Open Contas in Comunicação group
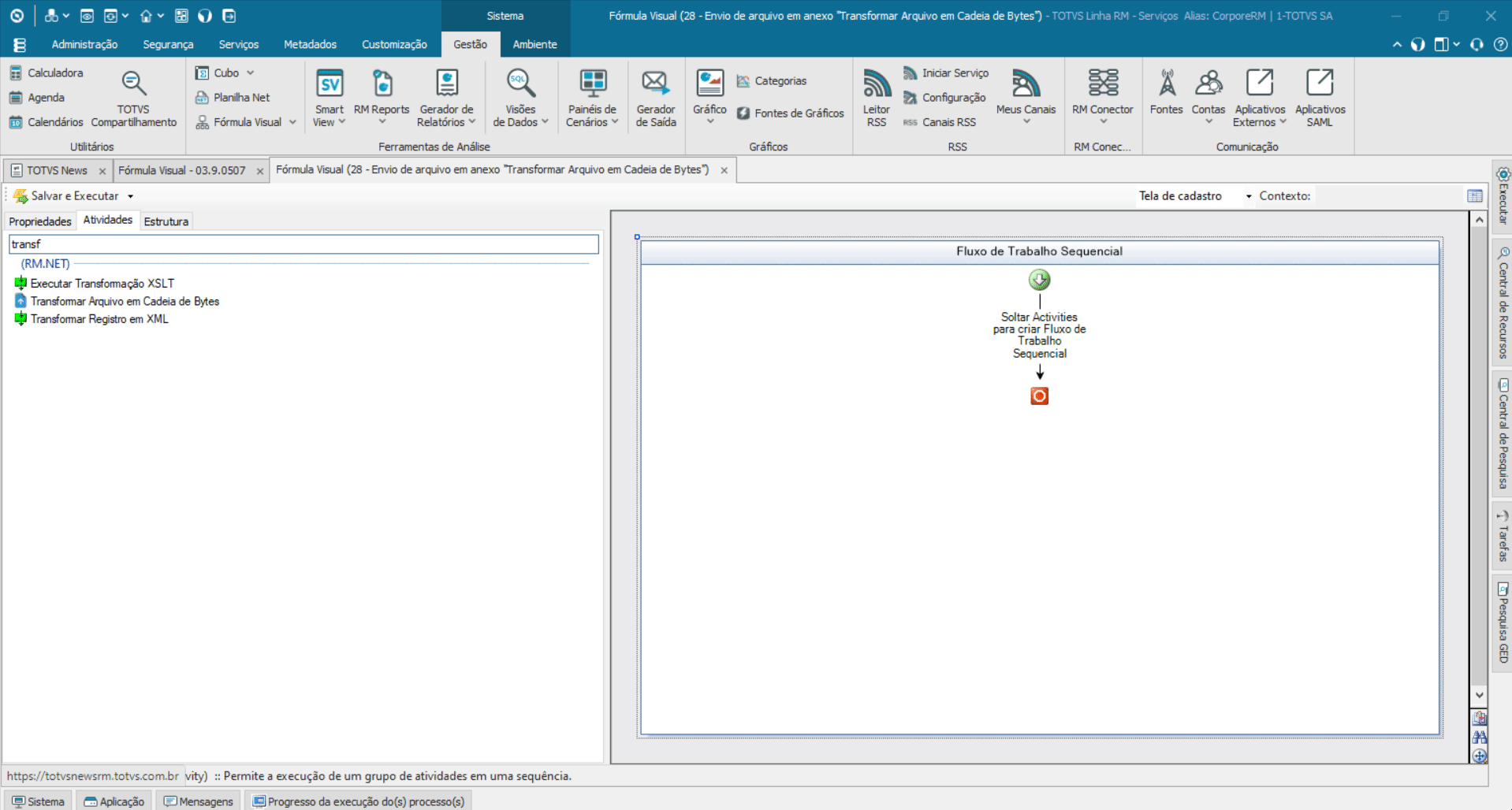 pyautogui.click(x=1208, y=98)
